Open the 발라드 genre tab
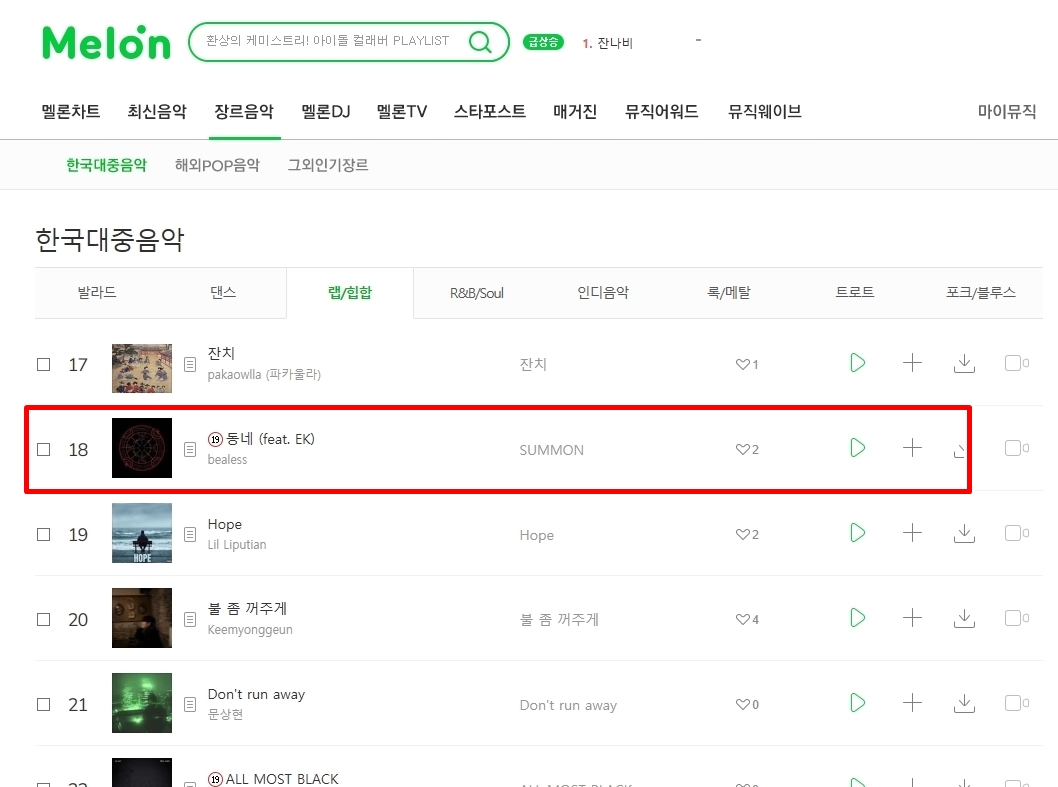 click(x=97, y=293)
